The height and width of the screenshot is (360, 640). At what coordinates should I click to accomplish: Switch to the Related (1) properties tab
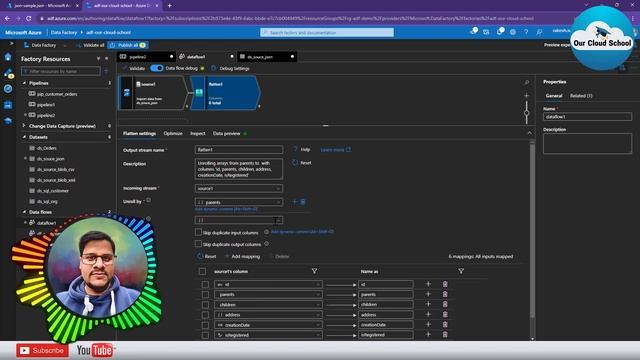(x=581, y=96)
